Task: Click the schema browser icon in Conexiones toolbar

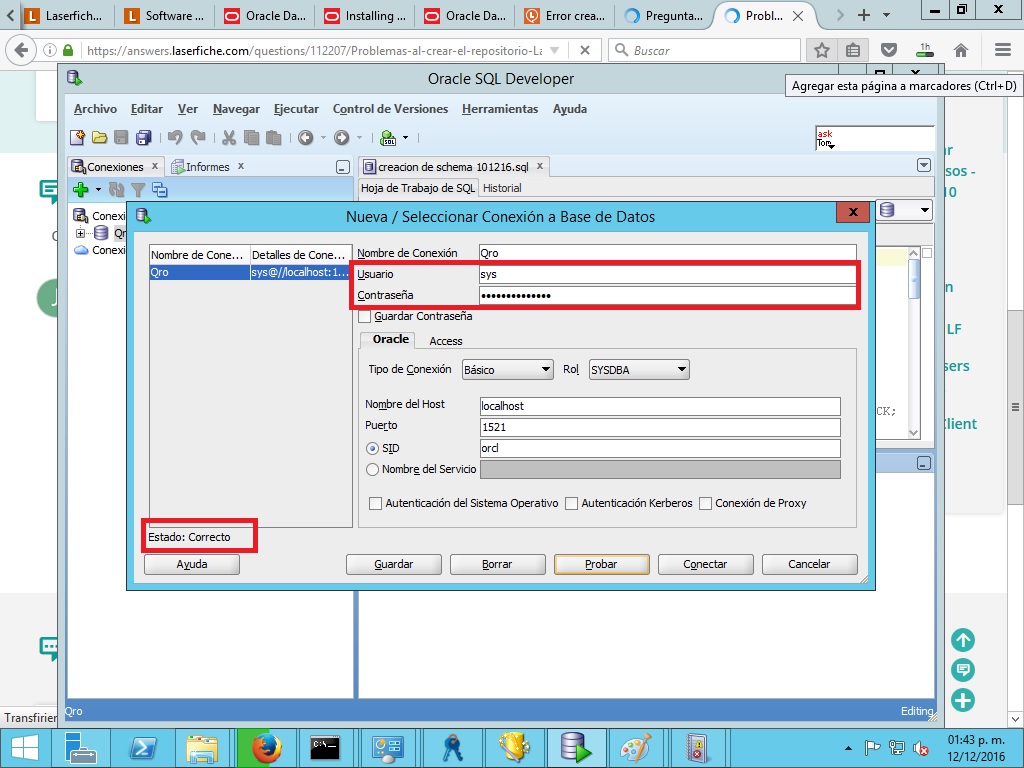Action: coord(159,189)
